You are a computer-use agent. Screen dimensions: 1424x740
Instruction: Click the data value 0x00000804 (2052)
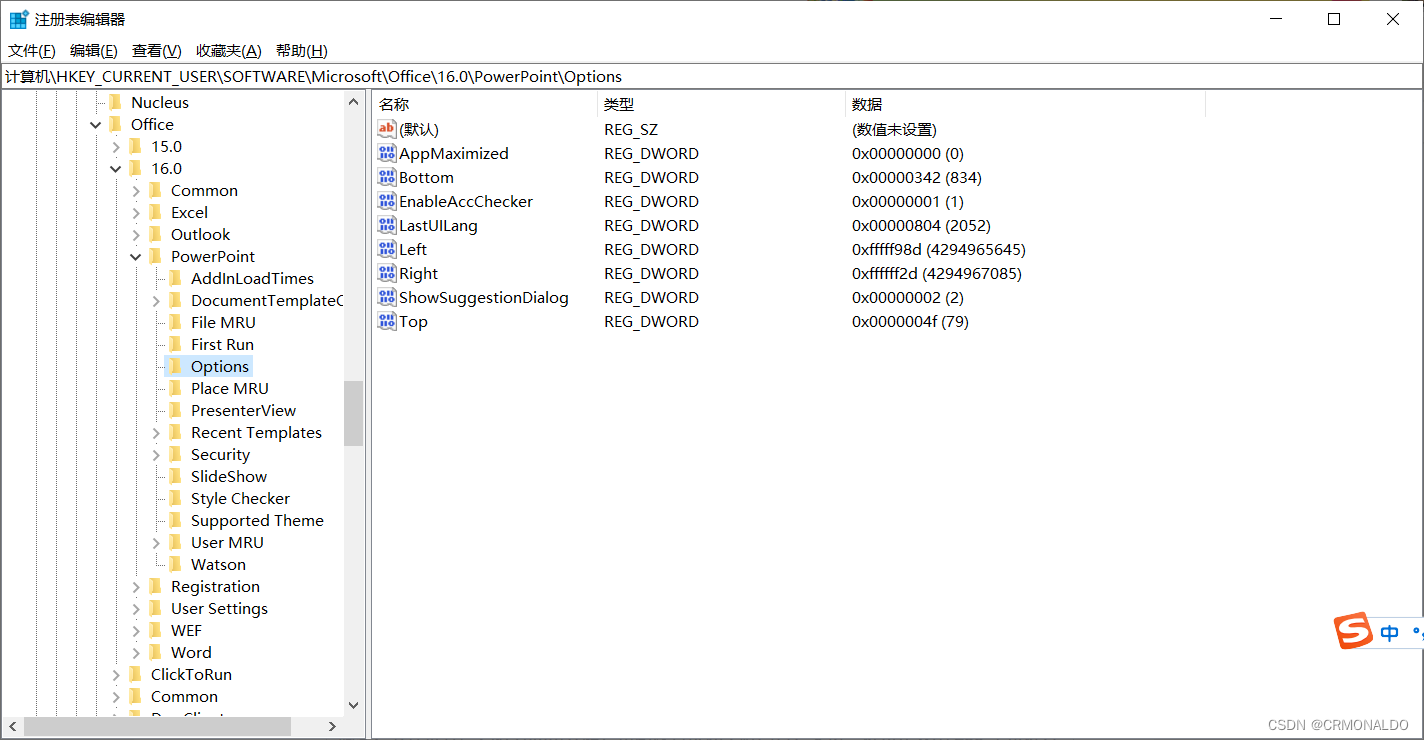[921, 225]
